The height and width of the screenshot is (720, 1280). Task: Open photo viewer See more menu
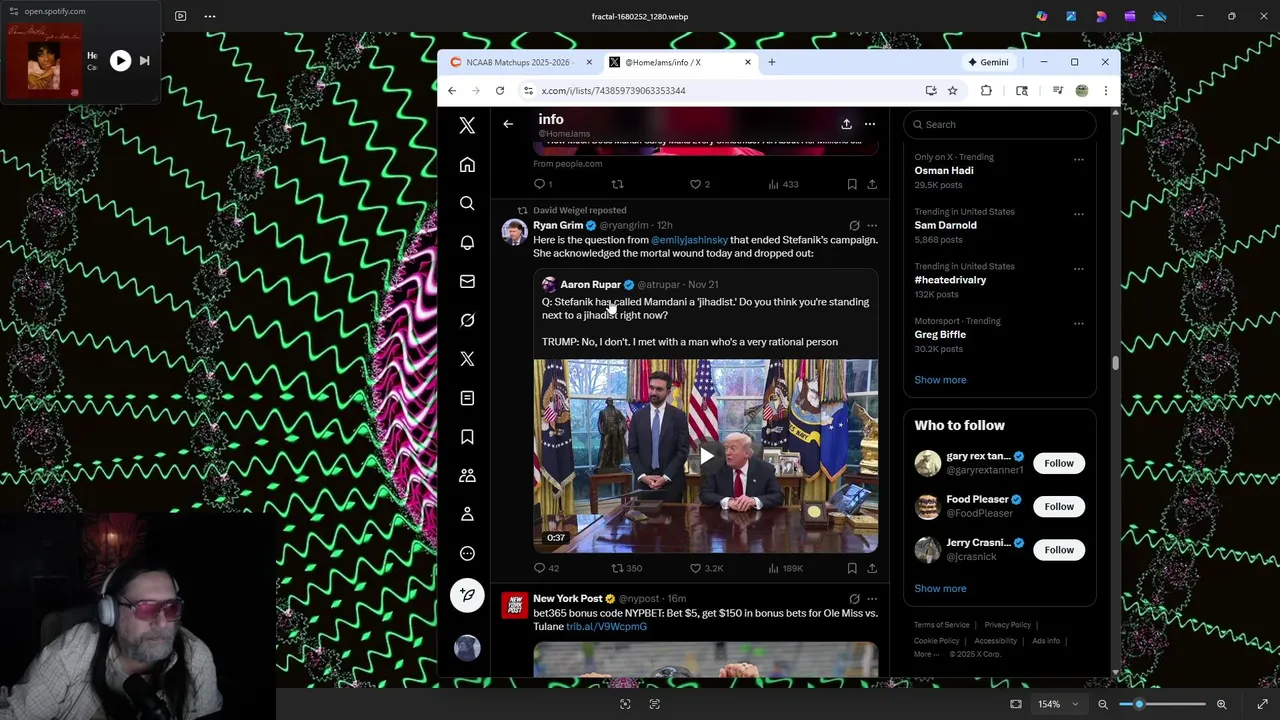tap(209, 16)
